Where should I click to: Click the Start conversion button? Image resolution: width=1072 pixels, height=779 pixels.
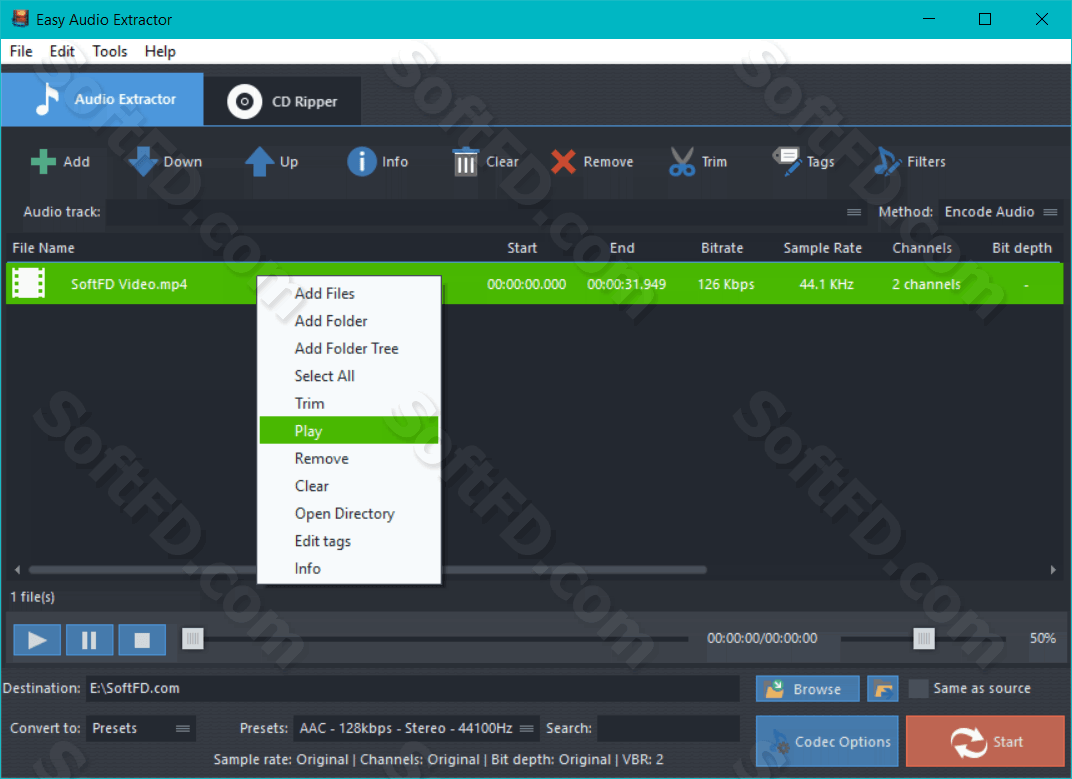[x=985, y=741]
